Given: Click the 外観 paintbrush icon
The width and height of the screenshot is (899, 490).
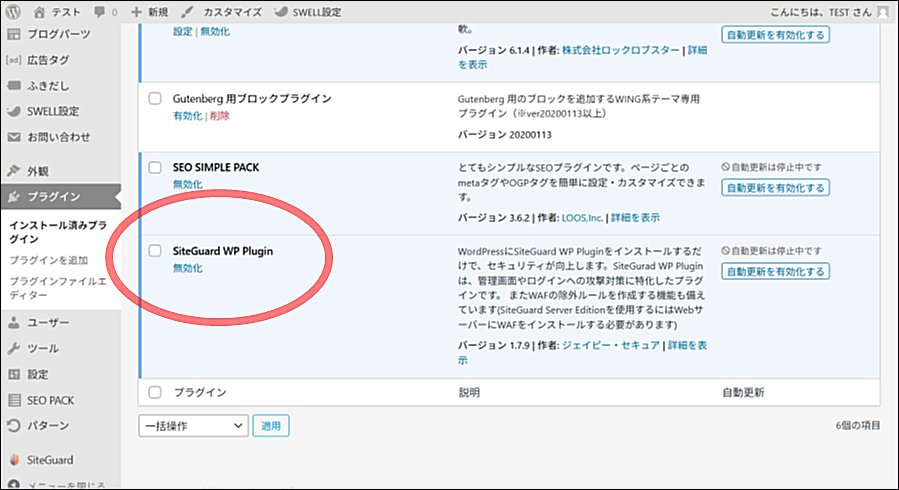Looking at the screenshot, I should [x=14, y=171].
